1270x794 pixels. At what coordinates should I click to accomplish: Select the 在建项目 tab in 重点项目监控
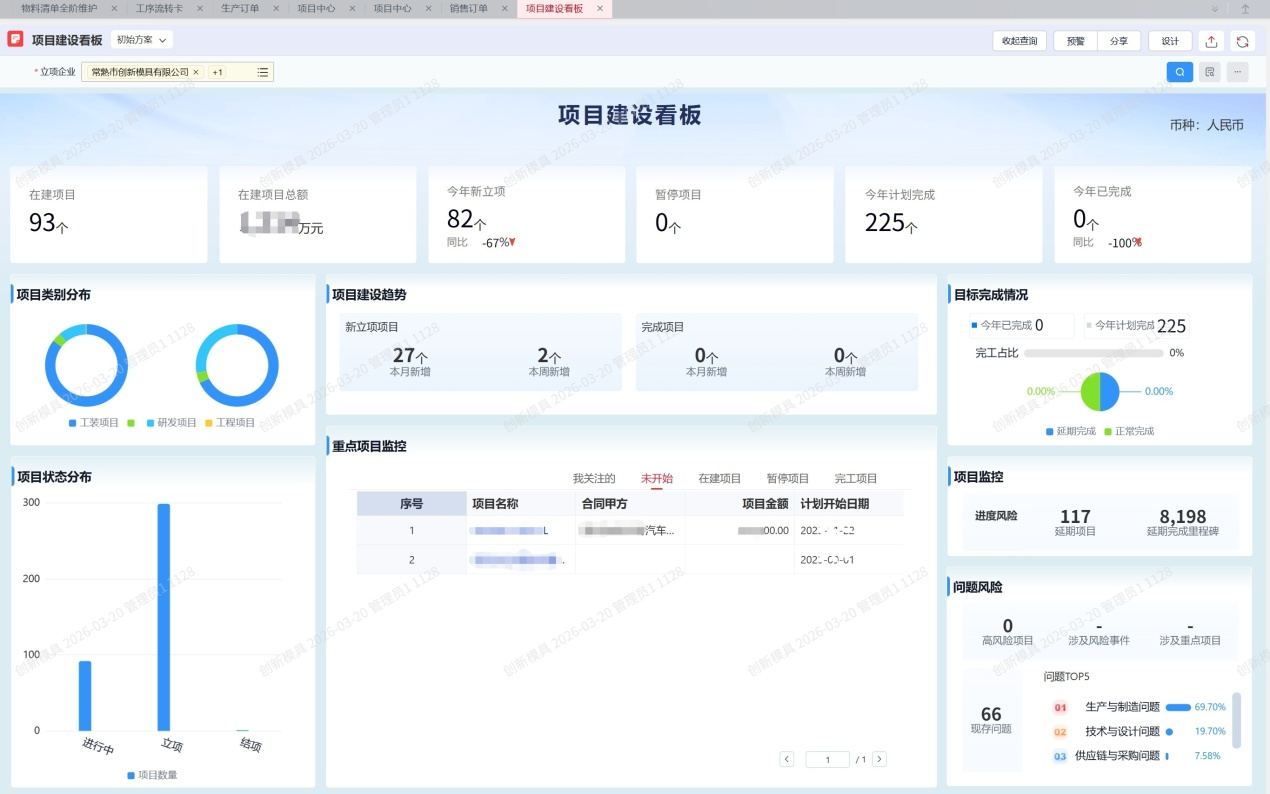coord(719,478)
